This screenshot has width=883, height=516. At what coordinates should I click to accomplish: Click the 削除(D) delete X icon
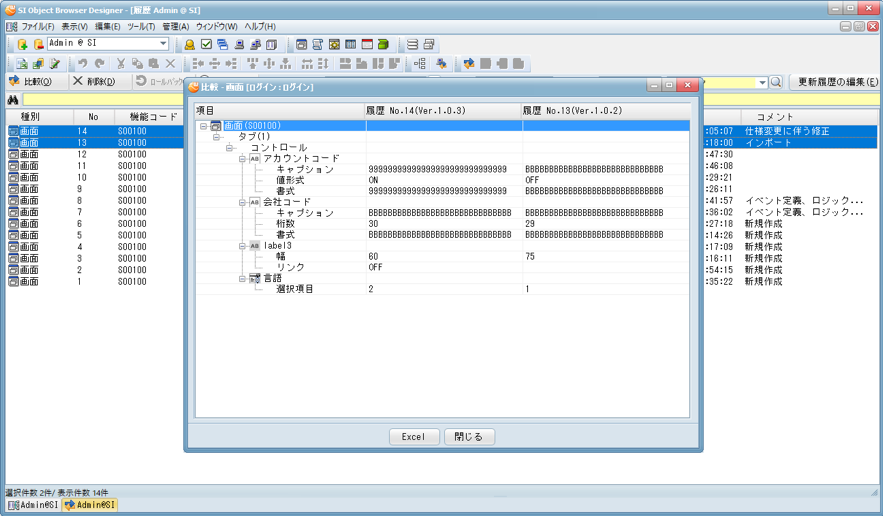(x=77, y=82)
